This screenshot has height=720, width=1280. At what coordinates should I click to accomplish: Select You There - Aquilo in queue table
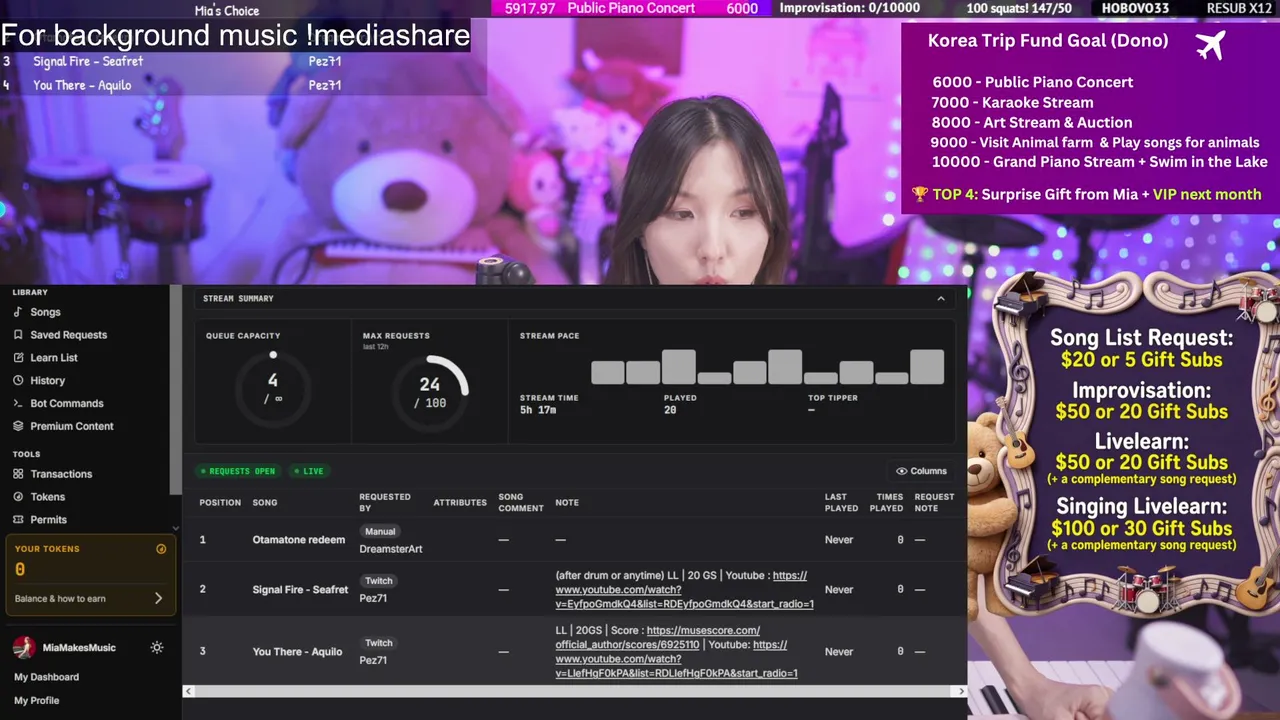coord(297,652)
